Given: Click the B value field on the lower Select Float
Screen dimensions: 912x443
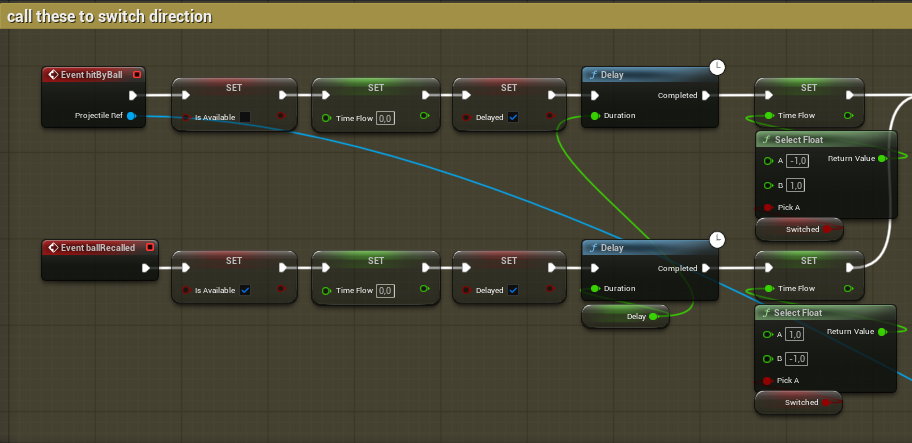Looking at the screenshot, I should [x=797, y=358].
